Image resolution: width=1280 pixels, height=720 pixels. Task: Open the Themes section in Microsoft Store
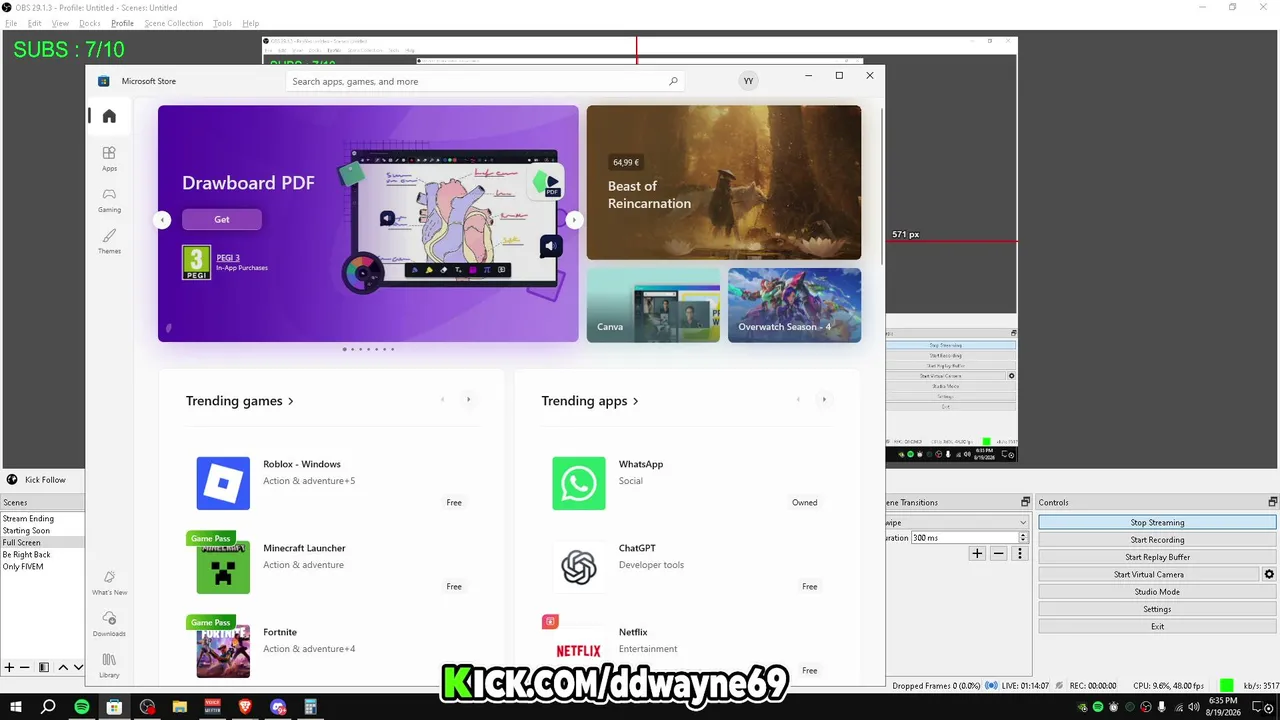pos(109,241)
